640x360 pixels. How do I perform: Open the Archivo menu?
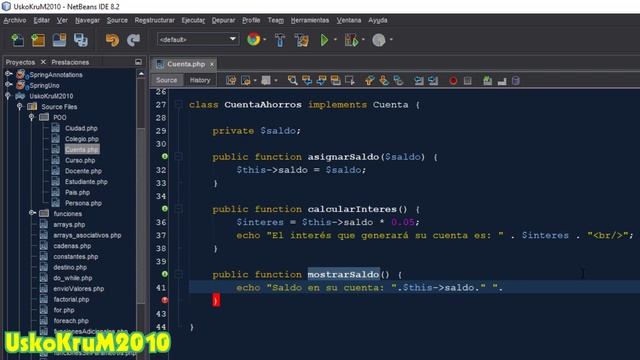click(15, 20)
